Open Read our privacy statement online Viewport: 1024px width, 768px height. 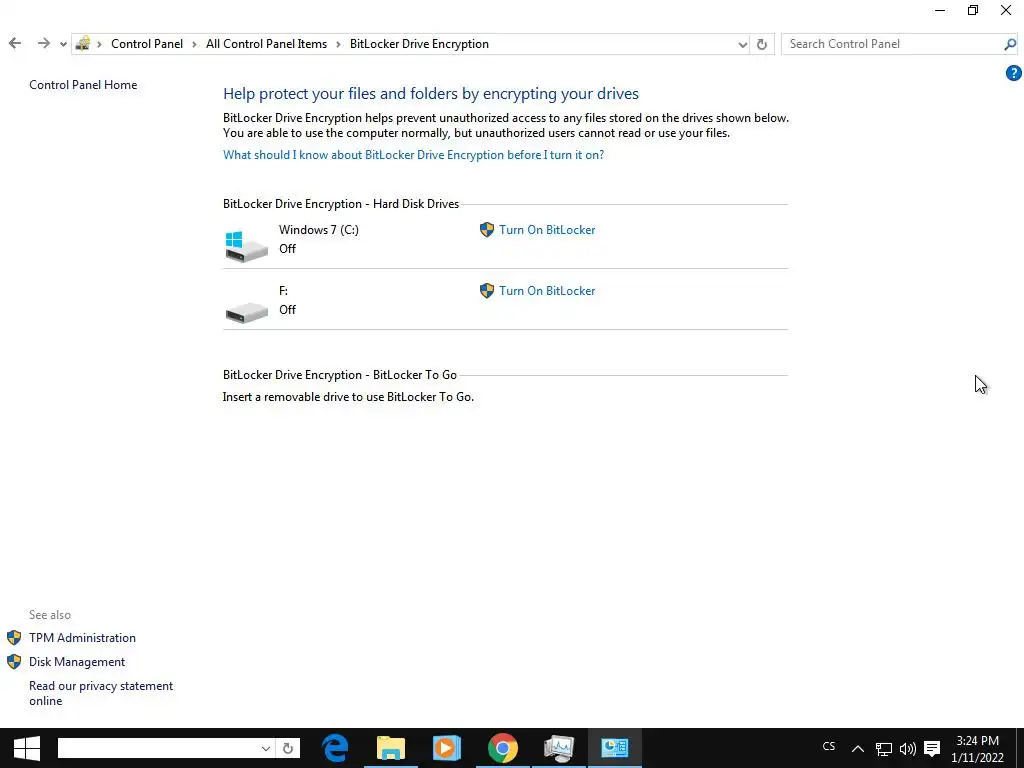(101, 693)
